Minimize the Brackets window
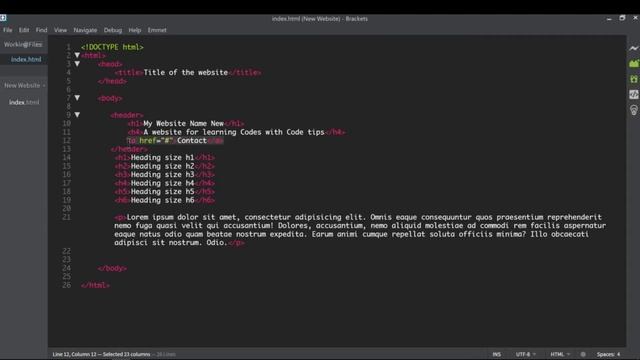Image resolution: width=640 pixels, height=360 pixels. pos(609,19)
